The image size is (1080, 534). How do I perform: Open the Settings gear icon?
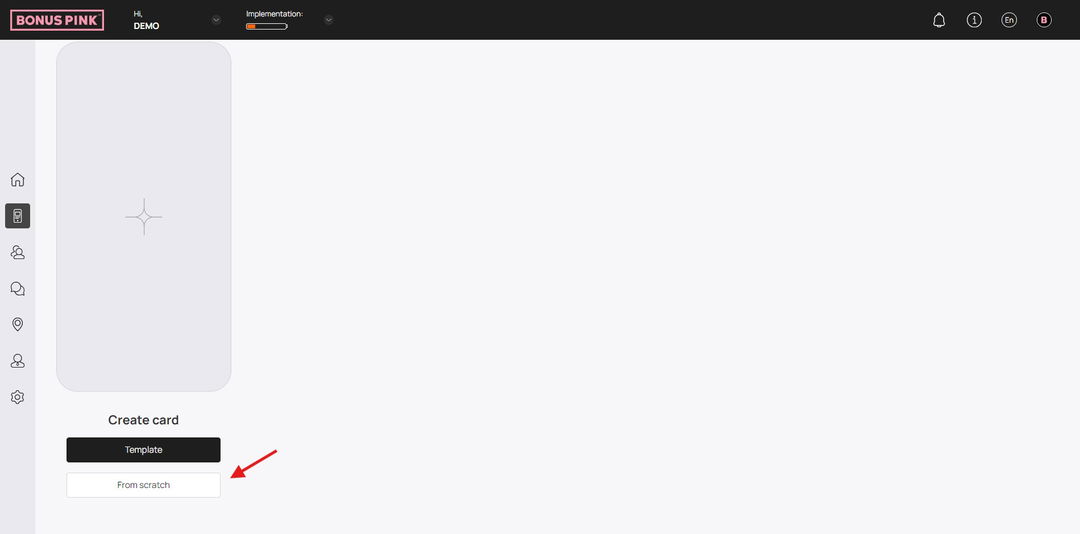click(x=18, y=397)
